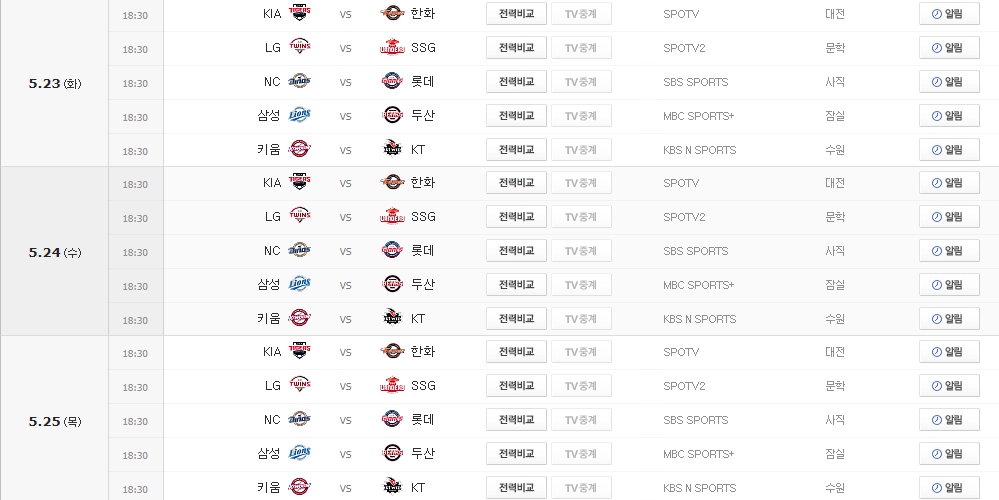Open 전력비교 for 키움 vs KT on 5.25
The width and height of the screenshot is (999, 500).
[x=516, y=487]
